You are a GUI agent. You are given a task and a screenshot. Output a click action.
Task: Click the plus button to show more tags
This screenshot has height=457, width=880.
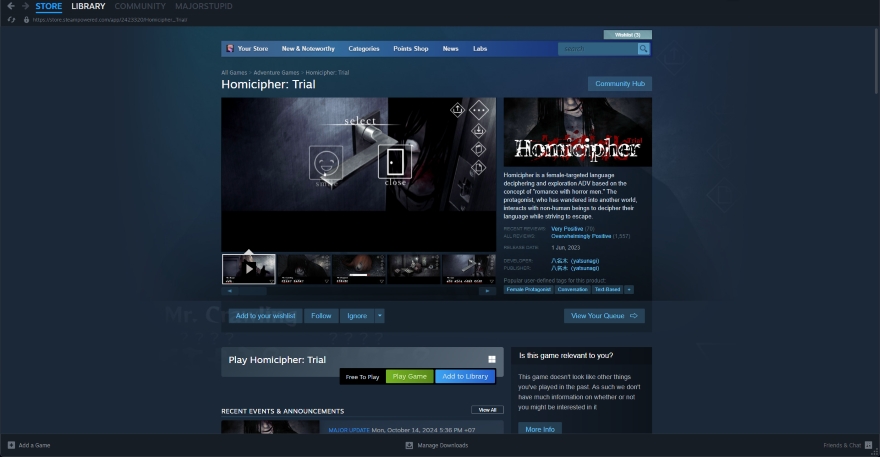(629, 290)
